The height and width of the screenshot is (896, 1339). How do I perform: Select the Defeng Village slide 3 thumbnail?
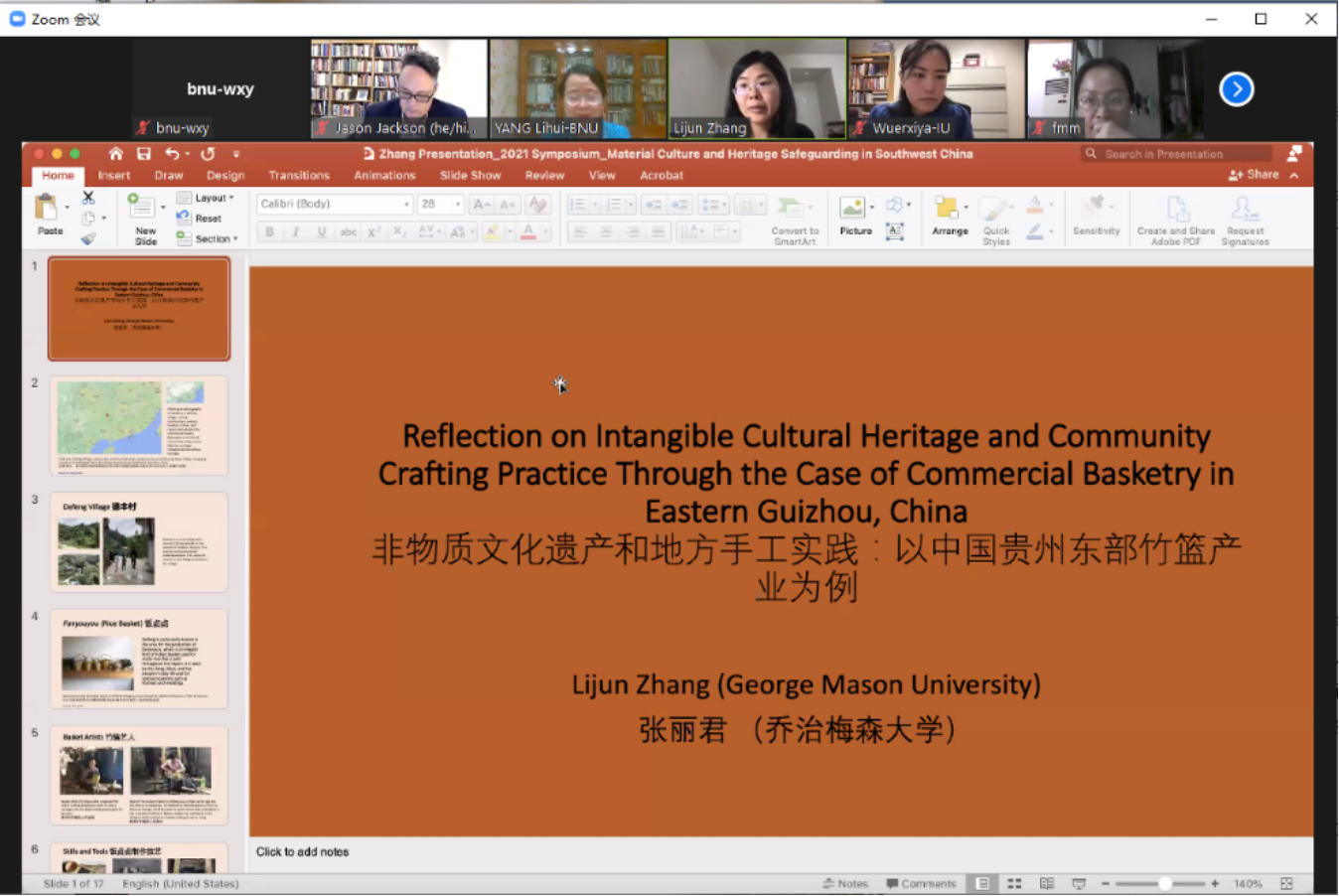pyautogui.click(x=139, y=542)
